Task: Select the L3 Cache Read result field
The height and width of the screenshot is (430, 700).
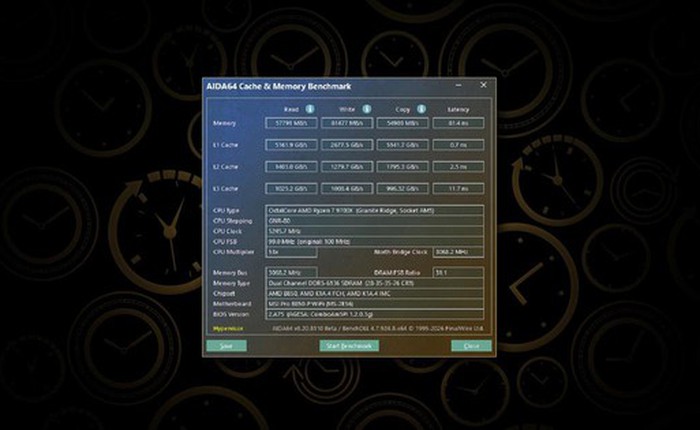Action: coord(292,188)
